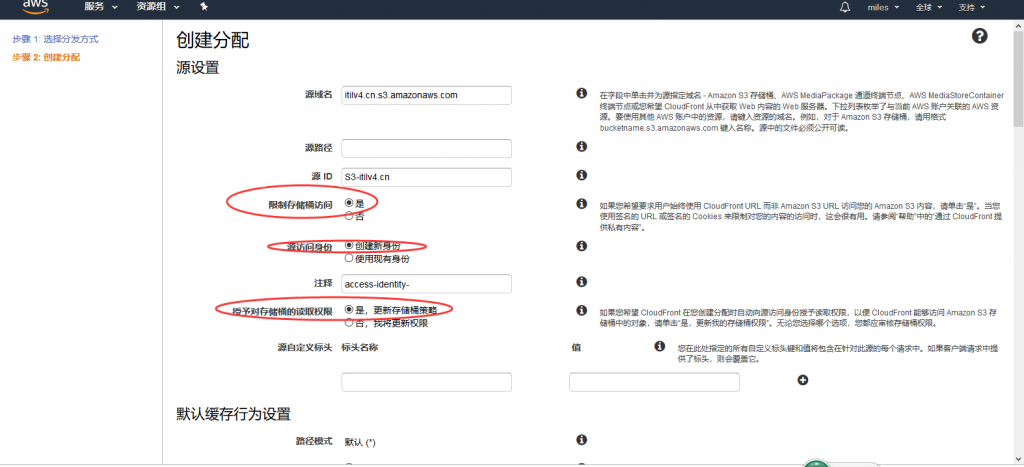Open the 全球 region menu
This screenshot has height=467, width=1024.
[929, 7]
